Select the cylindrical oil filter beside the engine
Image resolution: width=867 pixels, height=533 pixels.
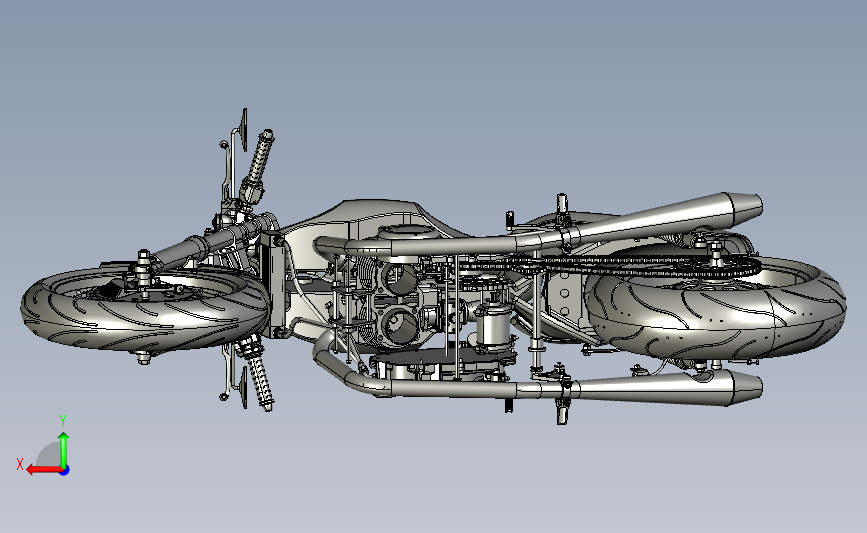point(493,326)
